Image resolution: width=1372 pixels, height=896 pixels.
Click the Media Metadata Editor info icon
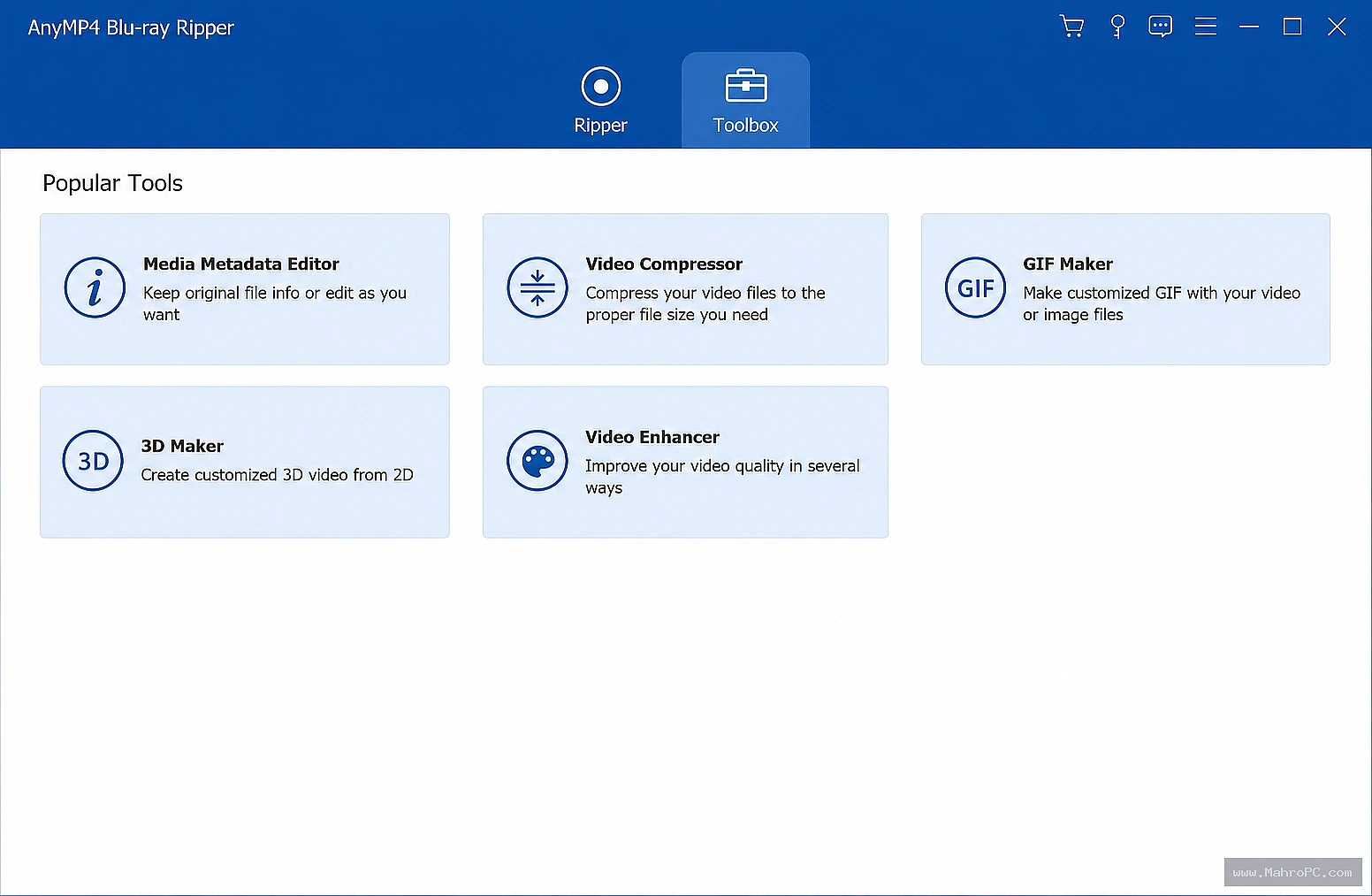(95, 287)
